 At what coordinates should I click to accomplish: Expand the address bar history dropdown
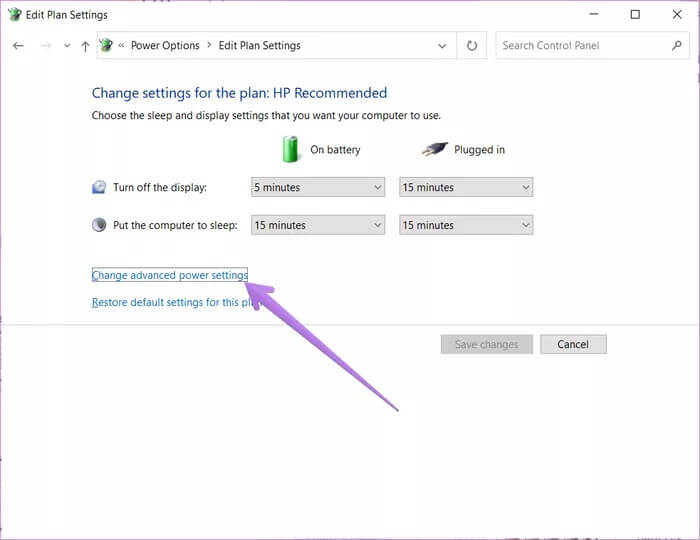(x=442, y=46)
